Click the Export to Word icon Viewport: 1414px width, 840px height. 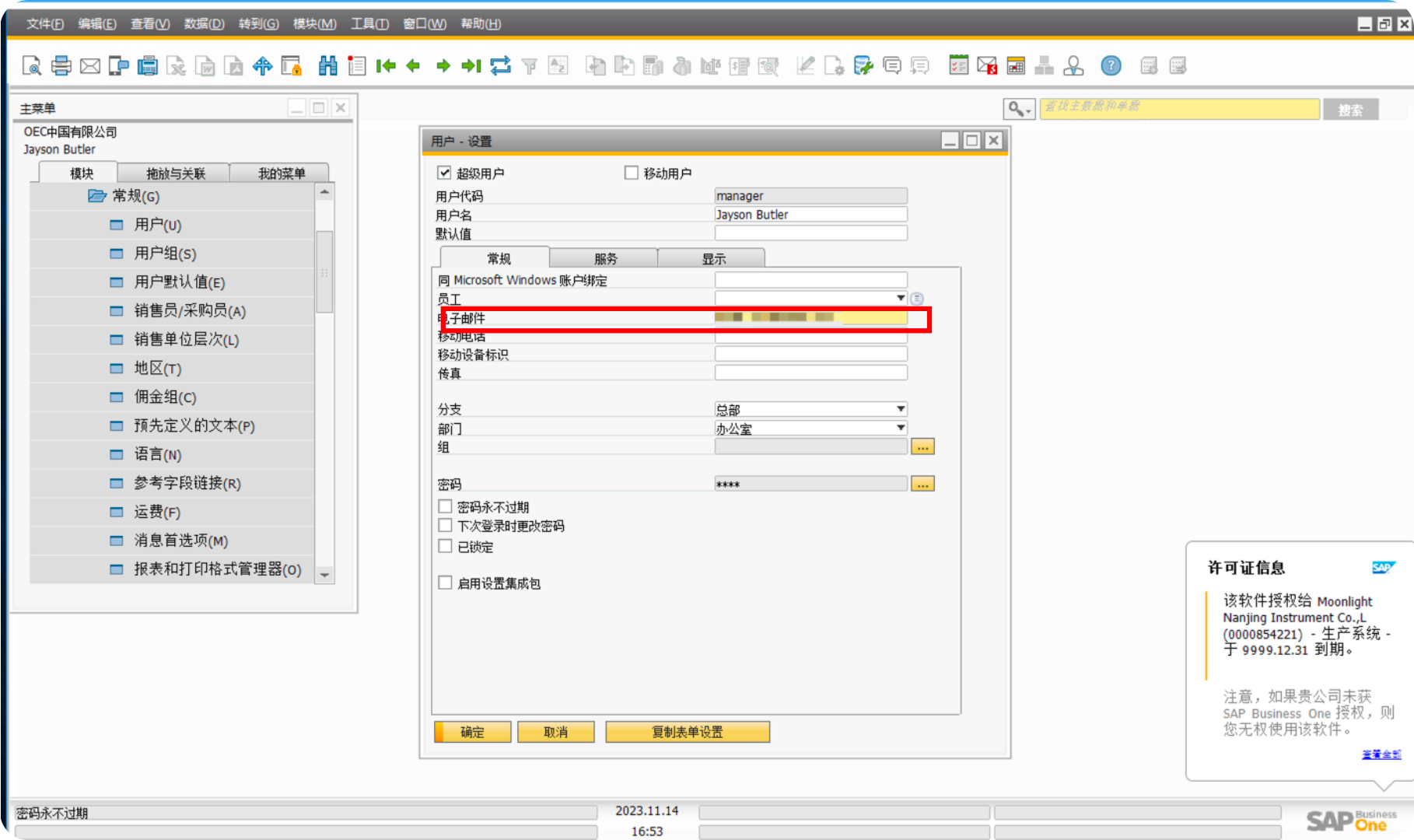pyautogui.click(x=205, y=66)
